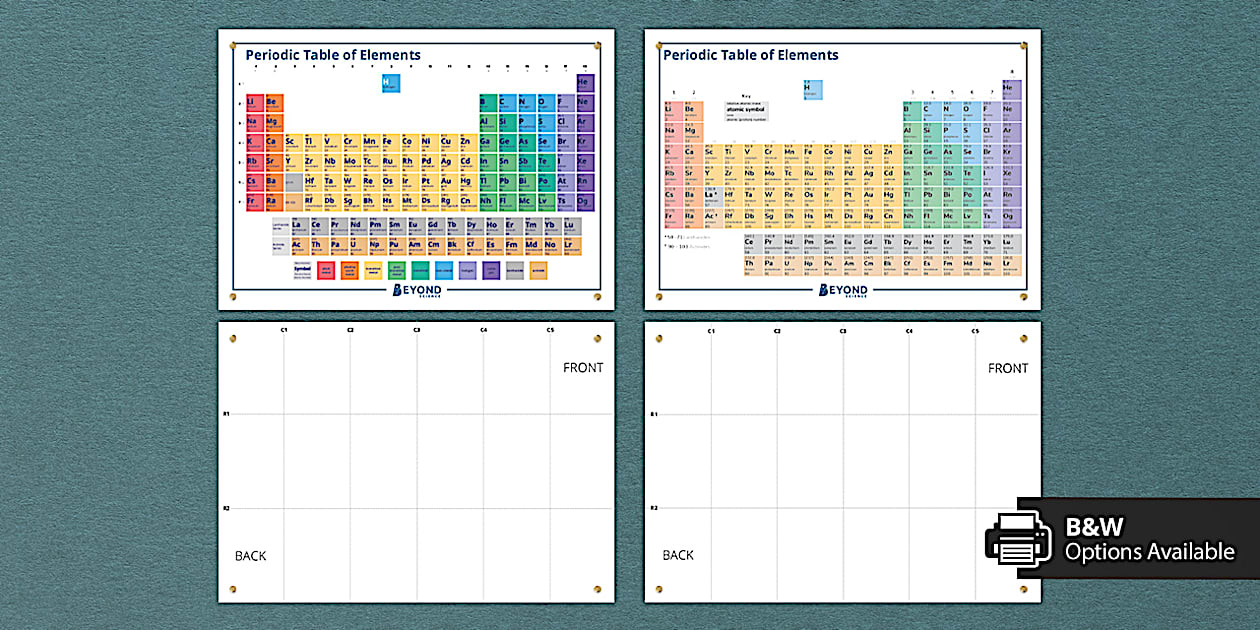Screen dimensions: 1260x630
Task: Click the BEYOND Science logo on the left poster
Action: (x=419, y=289)
